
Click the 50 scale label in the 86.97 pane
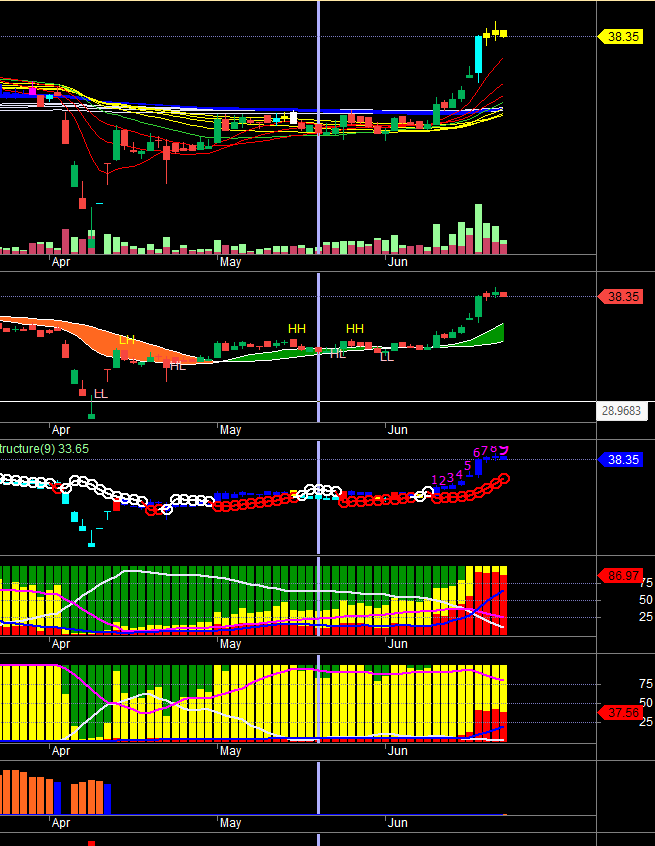click(x=646, y=600)
